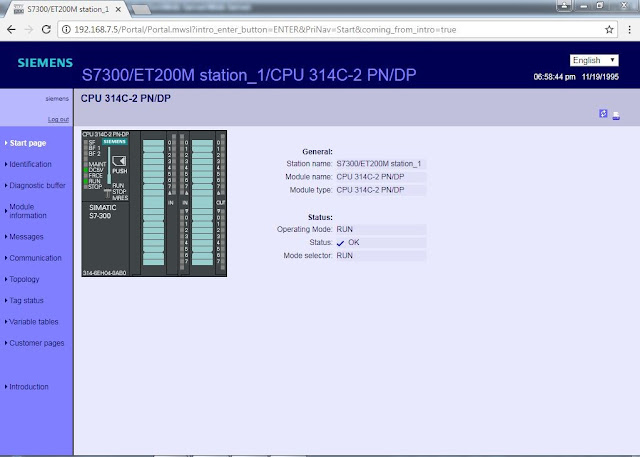The width and height of the screenshot is (640, 457).
Task: Click the Siemens logo in the header
Action: 45,62
